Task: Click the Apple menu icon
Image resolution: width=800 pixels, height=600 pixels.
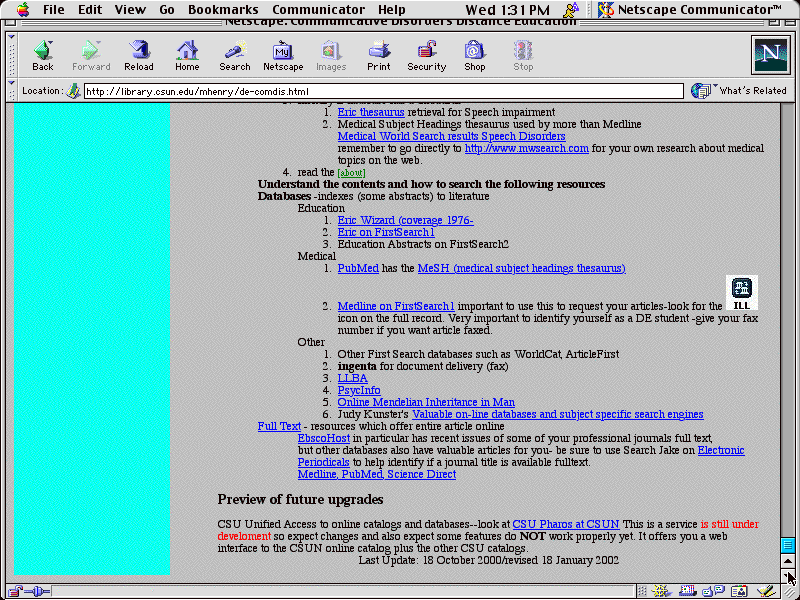Action: point(22,9)
